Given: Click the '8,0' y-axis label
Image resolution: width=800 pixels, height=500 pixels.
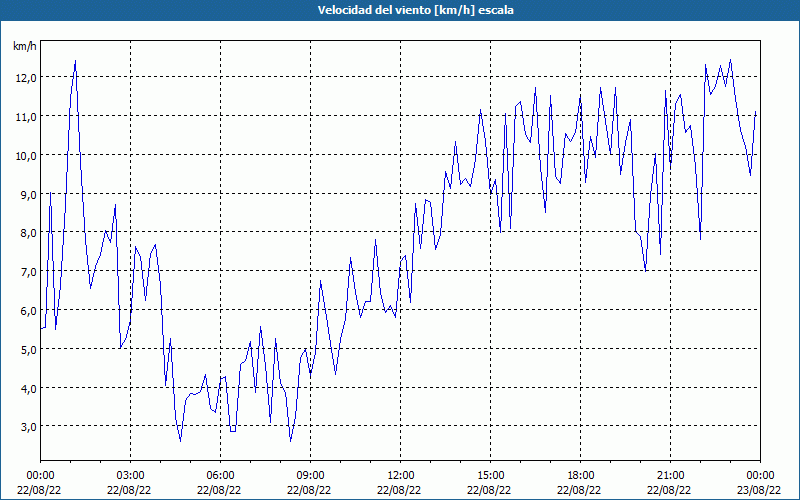Looking at the screenshot, I should [x=28, y=233].
